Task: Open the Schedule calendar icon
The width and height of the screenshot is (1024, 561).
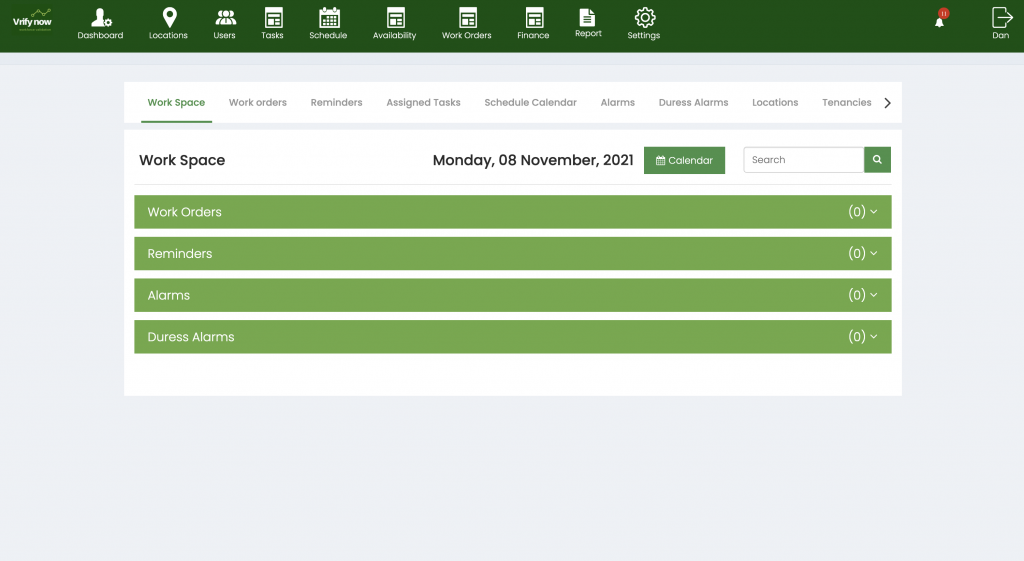Action: pos(328,18)
